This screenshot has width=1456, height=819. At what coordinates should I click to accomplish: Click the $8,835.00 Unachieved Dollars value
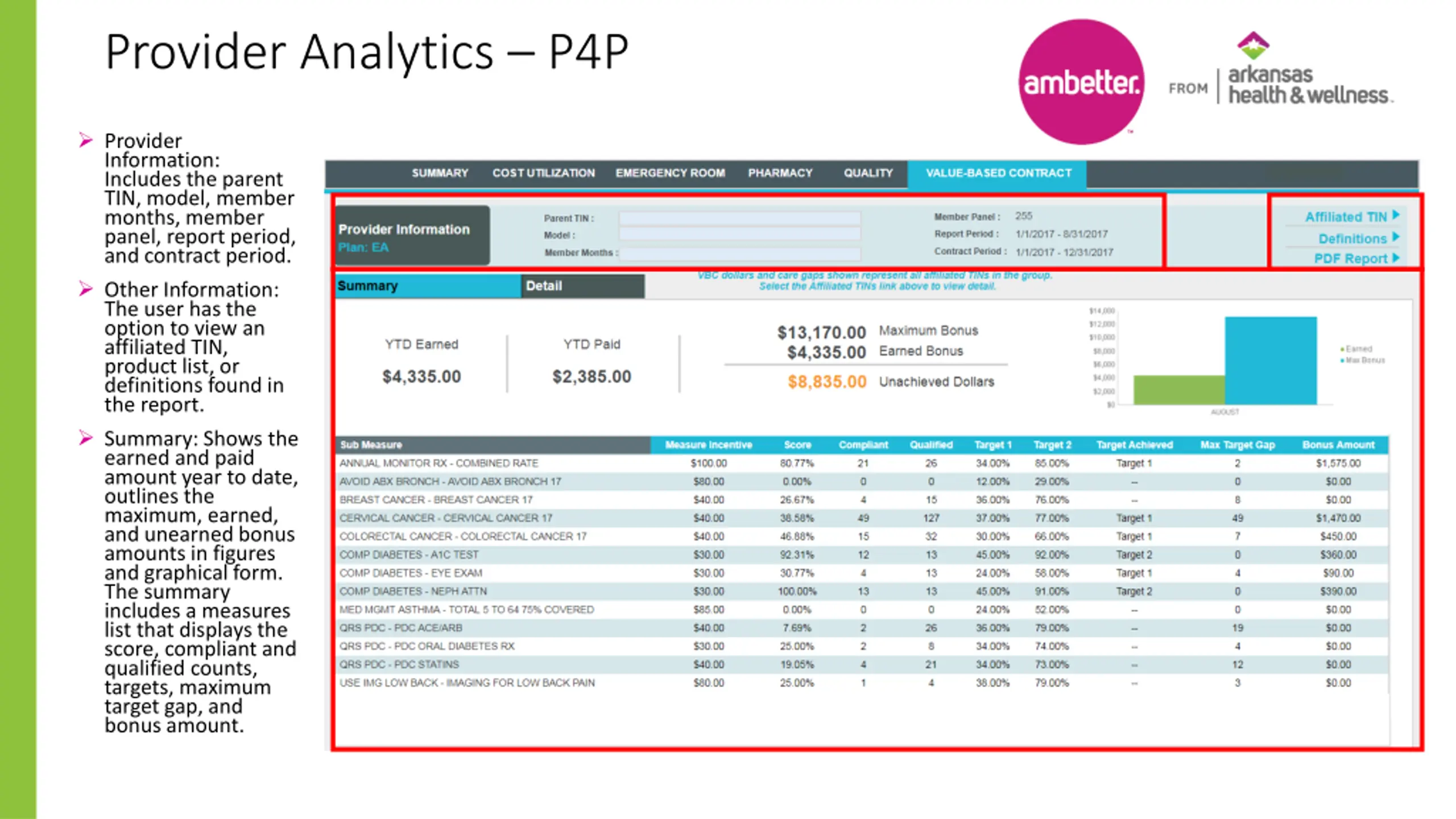pyautogui.click(x=826, y=382)
